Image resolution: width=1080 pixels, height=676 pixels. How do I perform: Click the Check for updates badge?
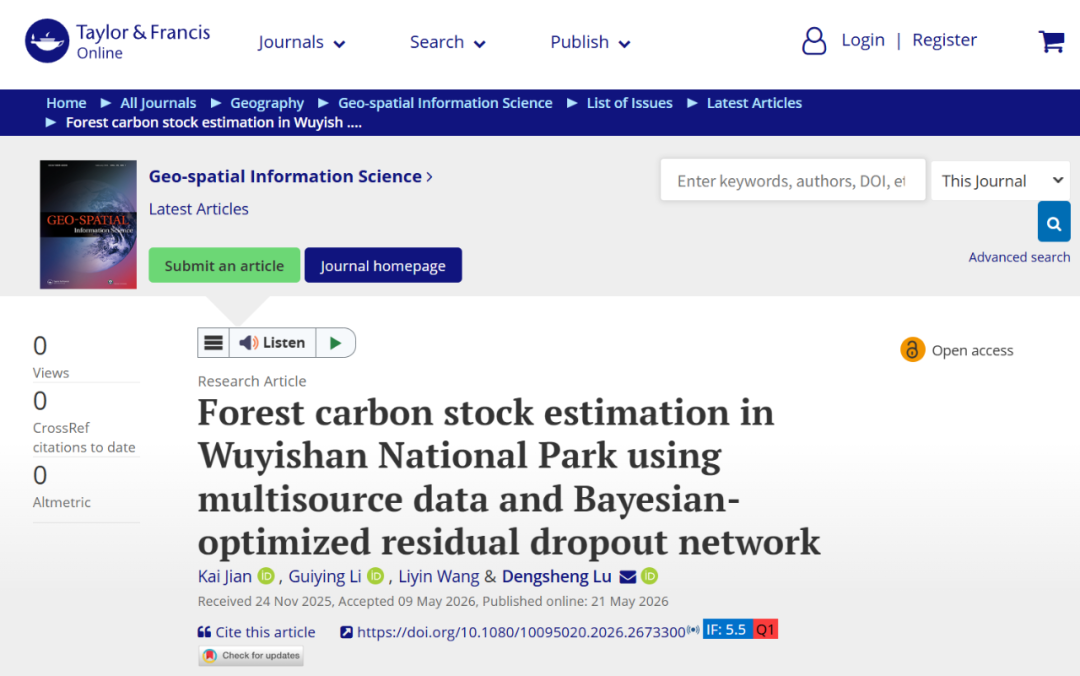pyautogui.click(x=251, y=655)
